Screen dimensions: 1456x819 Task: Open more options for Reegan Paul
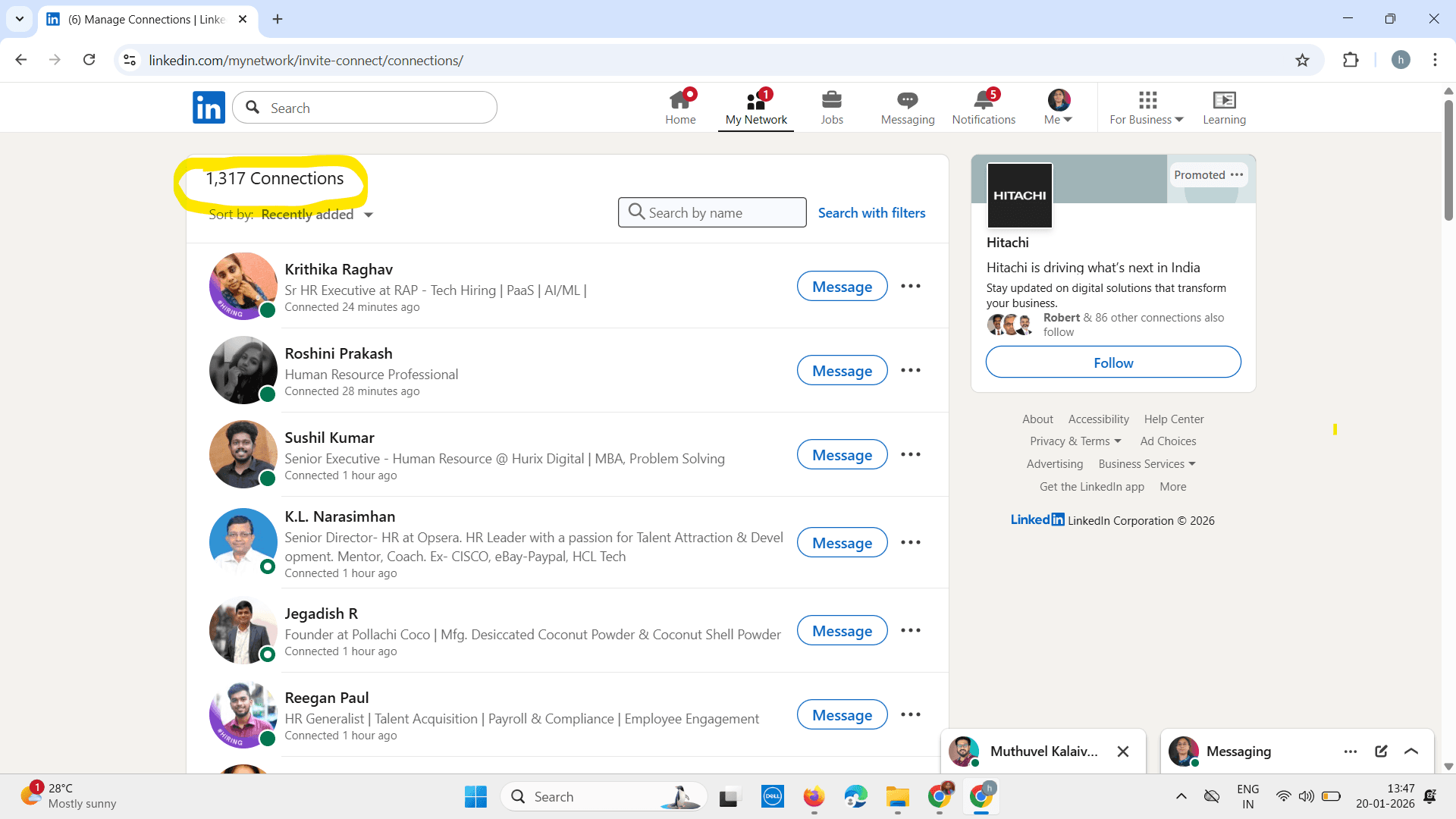[910, 714]
